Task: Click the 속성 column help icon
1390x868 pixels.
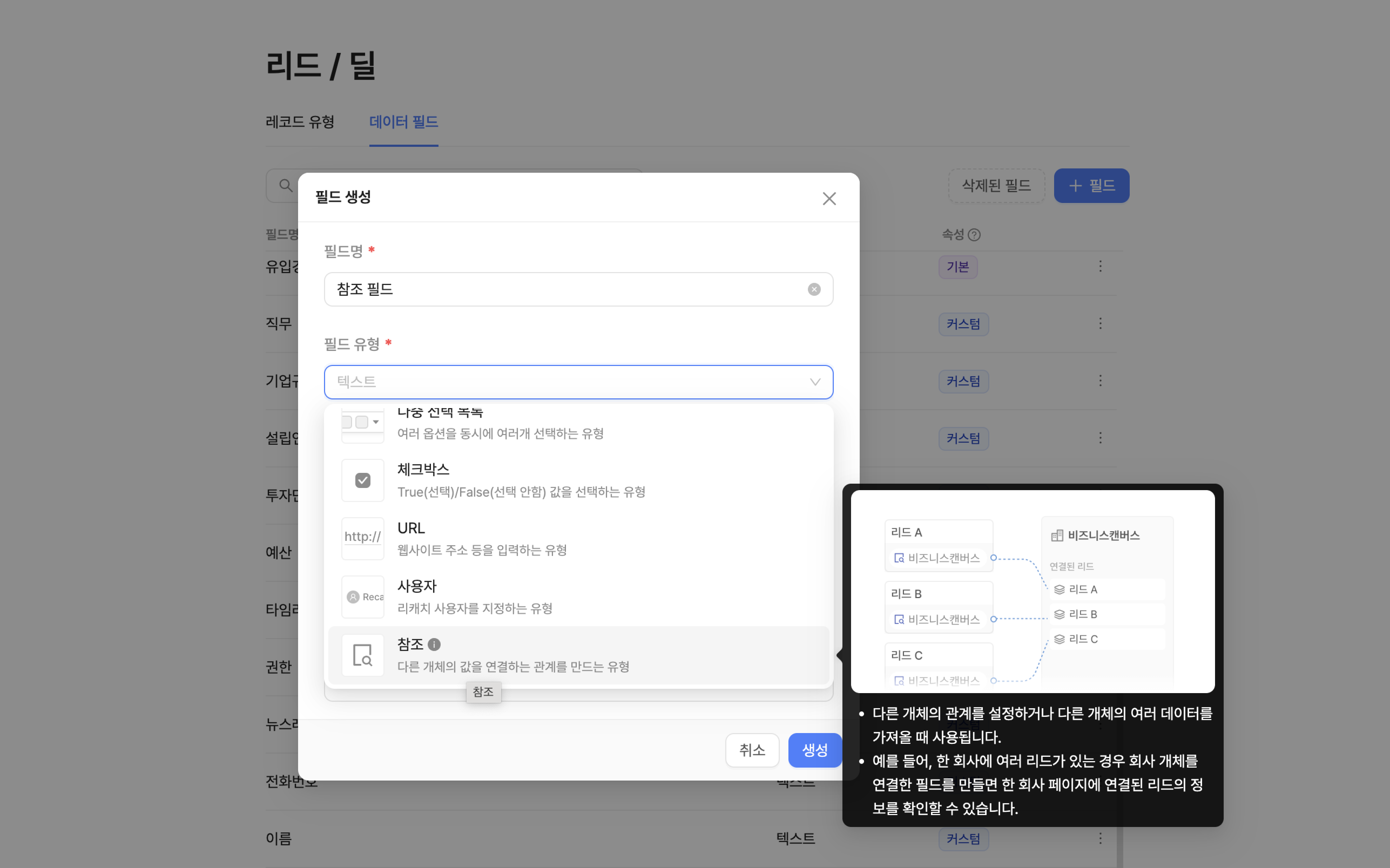Action: tap(974, 235)
